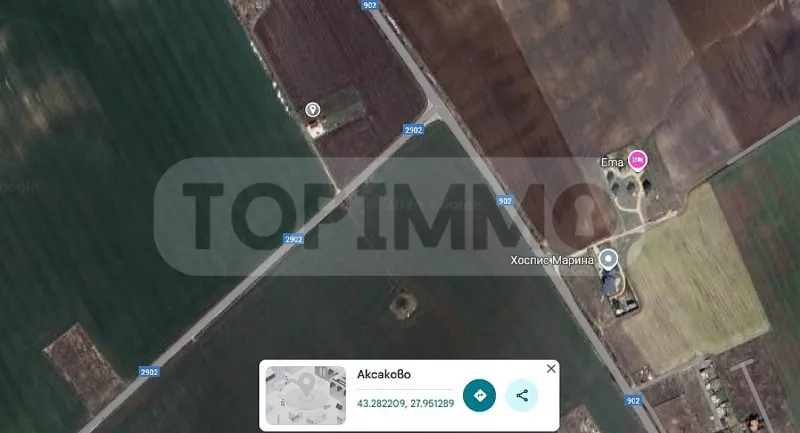
Task: Click the 902 road shield at the bottom-right
Action: (632, 401)
